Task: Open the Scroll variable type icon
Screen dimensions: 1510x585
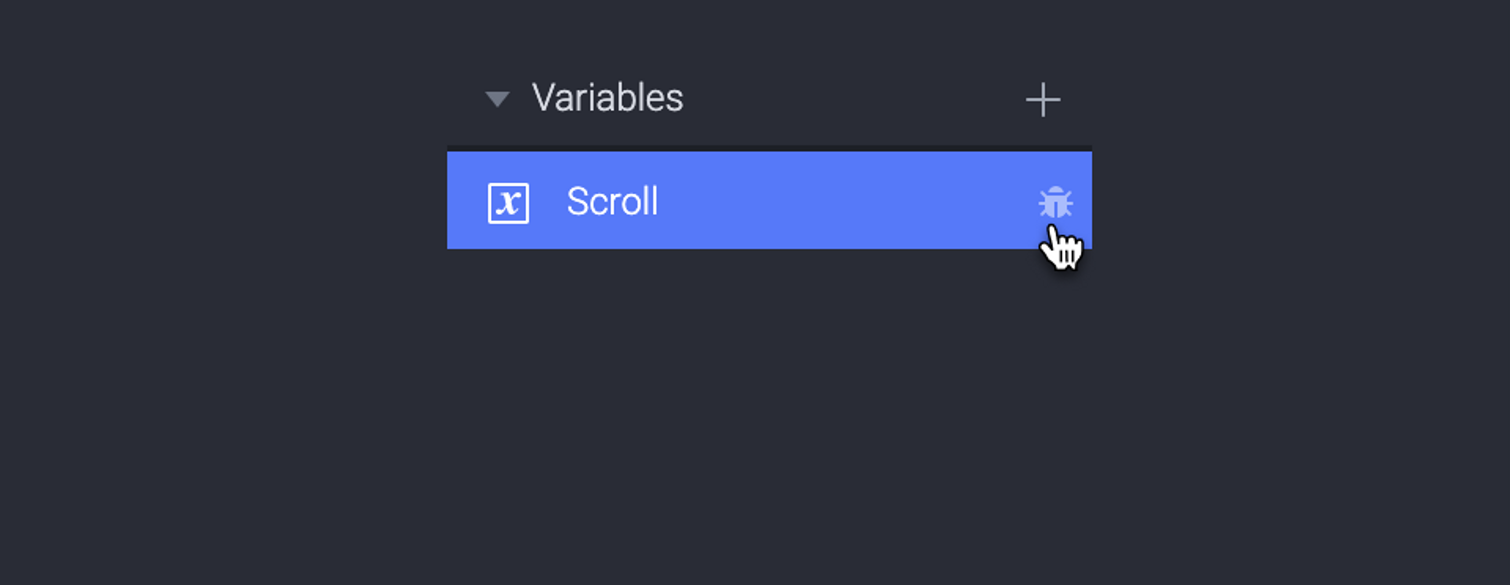Action: [x=508, y=203]
